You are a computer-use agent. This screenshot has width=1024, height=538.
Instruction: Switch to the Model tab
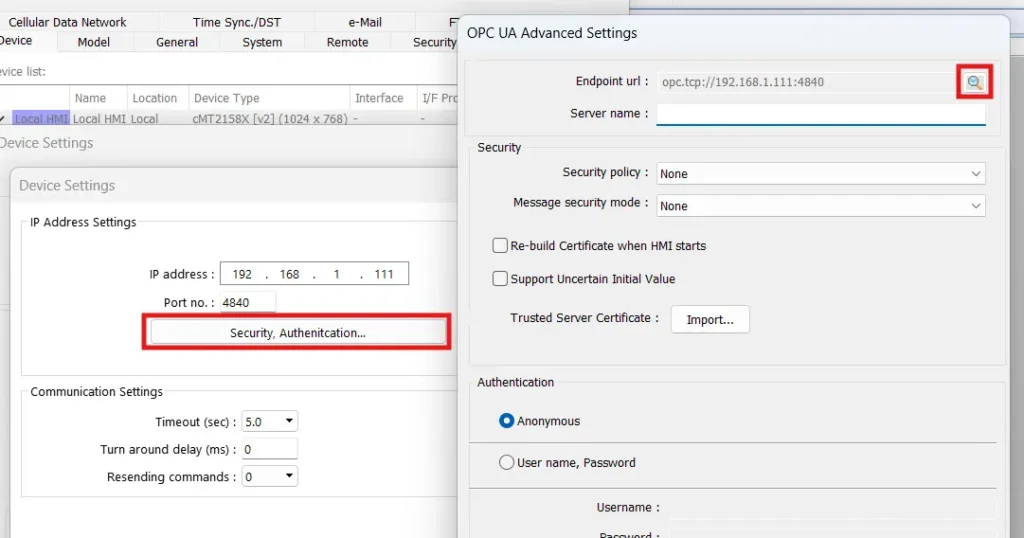click(93, 42)
